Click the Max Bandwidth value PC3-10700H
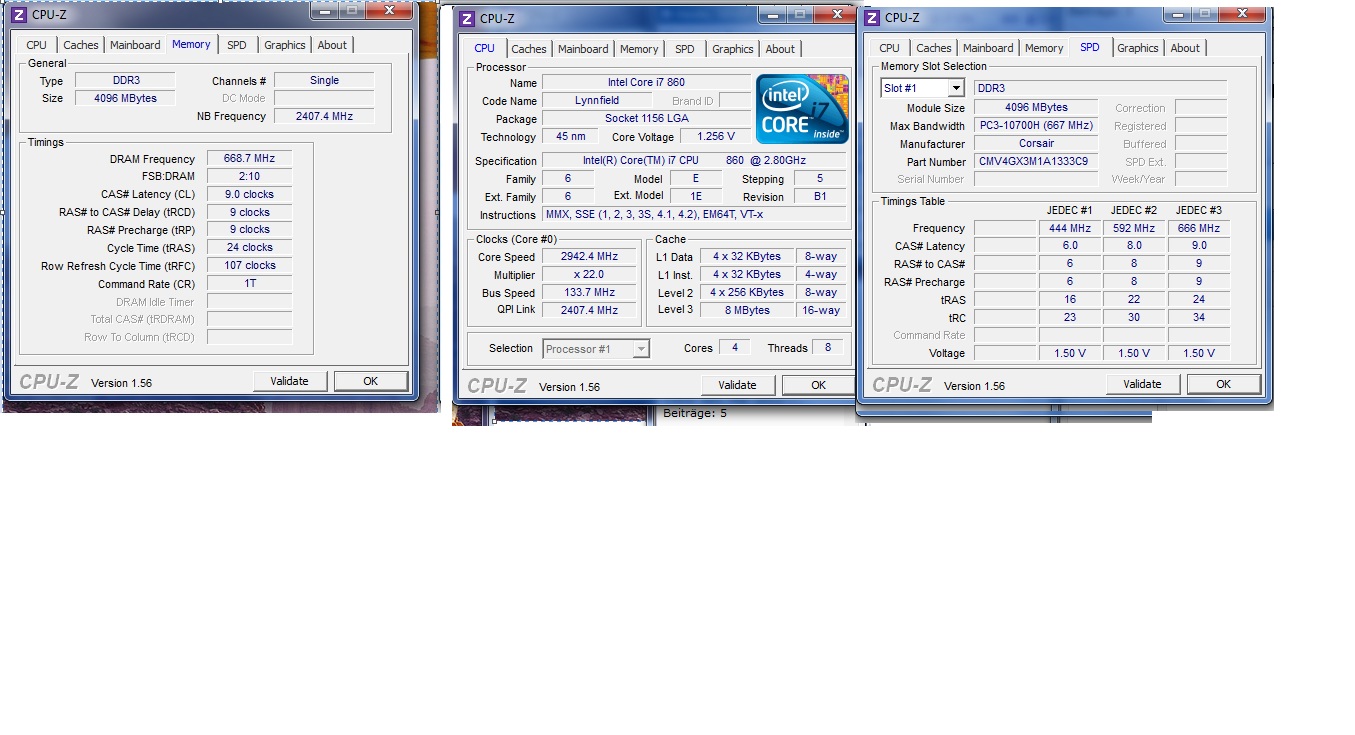 [x=1036, y=125]
